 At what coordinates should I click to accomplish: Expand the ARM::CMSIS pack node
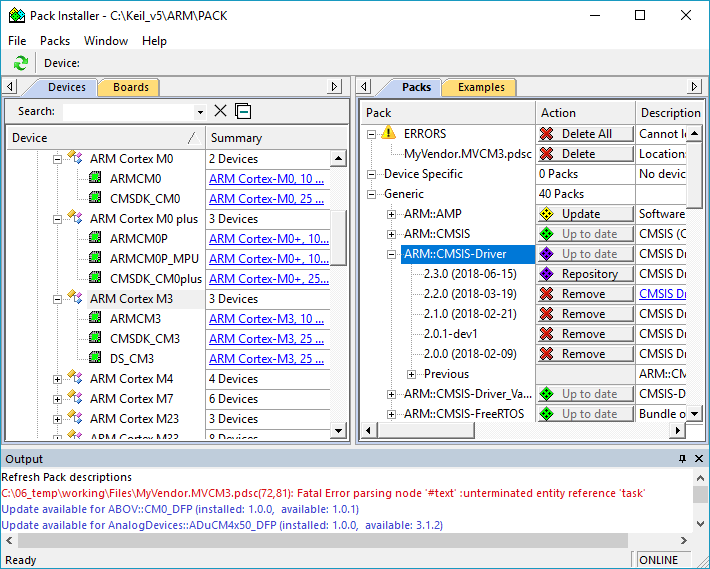pos(391,234)
